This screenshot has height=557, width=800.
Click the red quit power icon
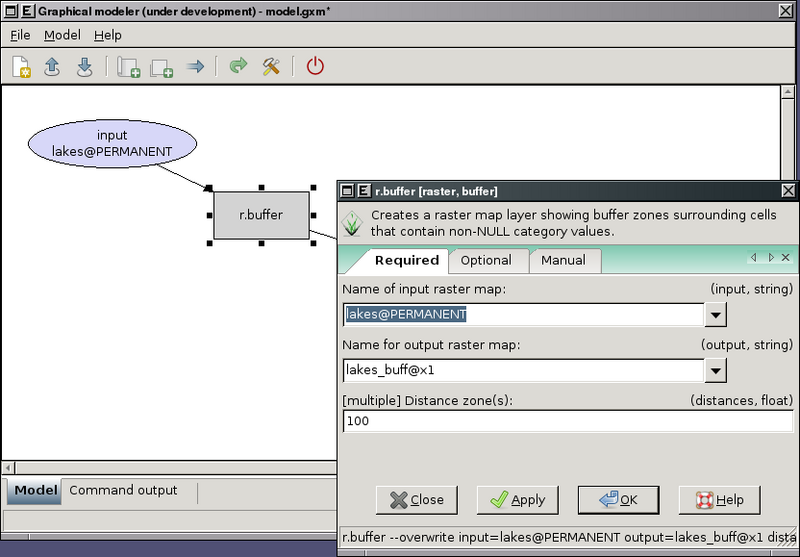point(315,67)
